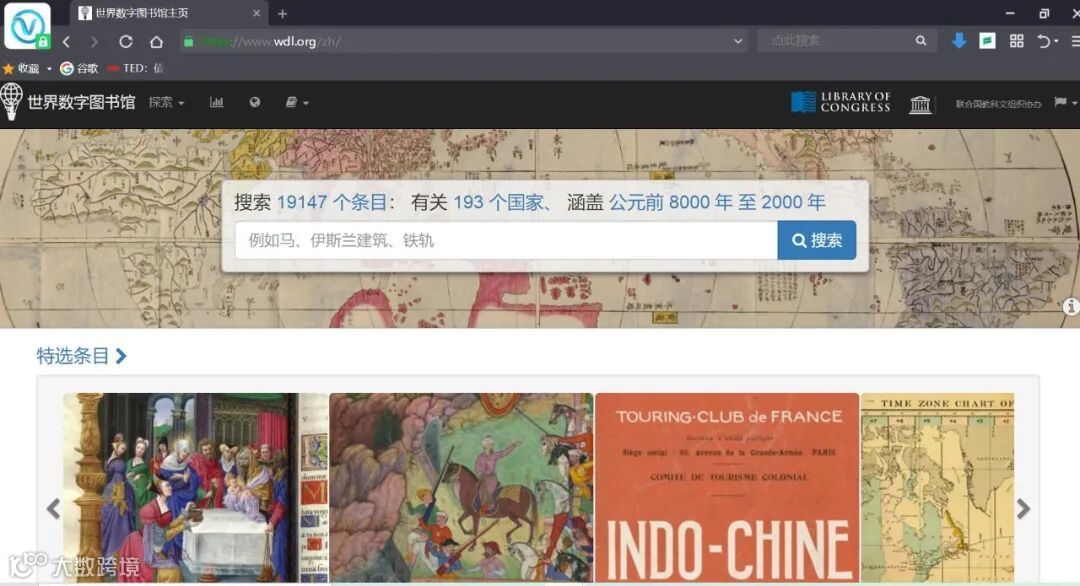Go back with the browser back arrow
The width and height of the screenshot is (1080, 586).
[x=66, y=42]
